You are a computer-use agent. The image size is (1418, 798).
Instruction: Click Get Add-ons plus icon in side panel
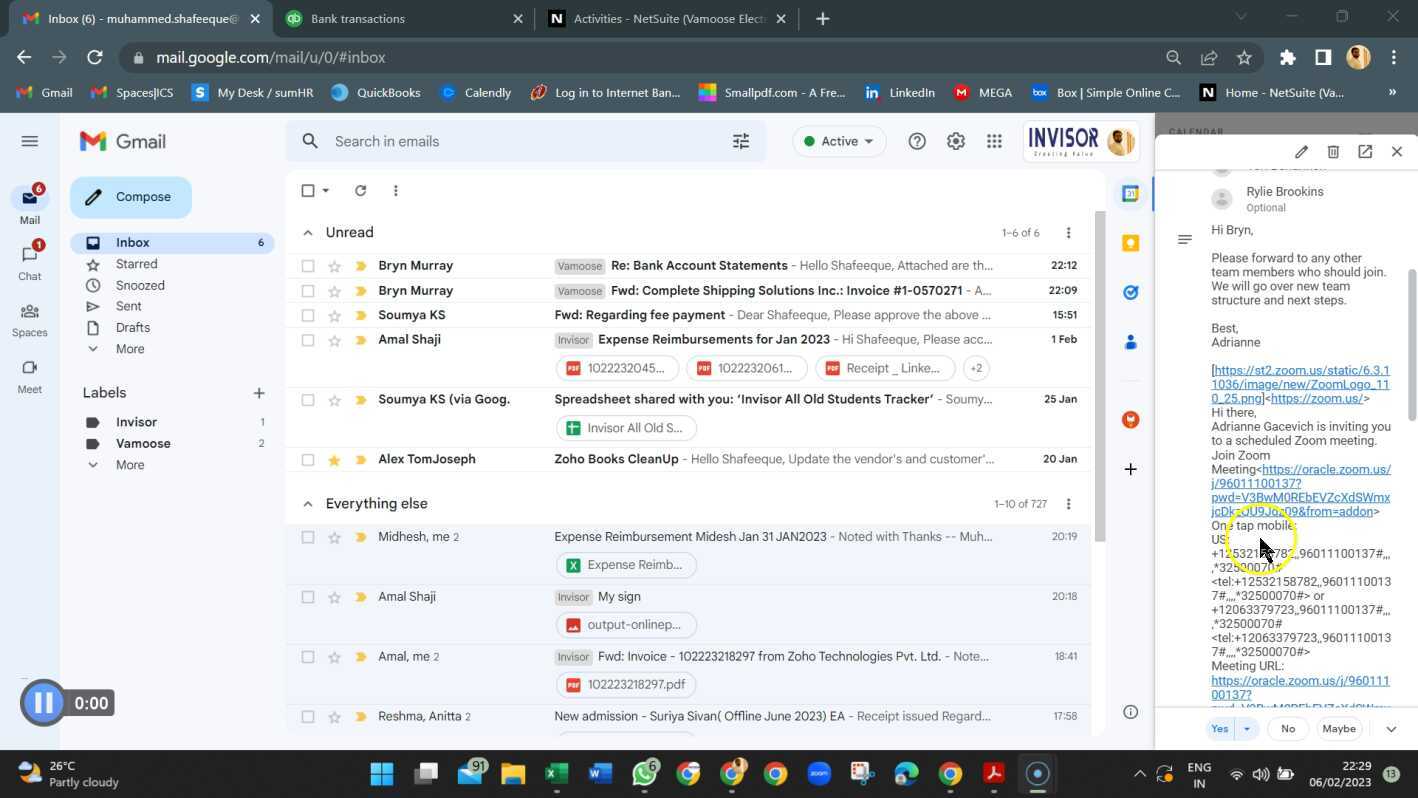(1131, 469)
